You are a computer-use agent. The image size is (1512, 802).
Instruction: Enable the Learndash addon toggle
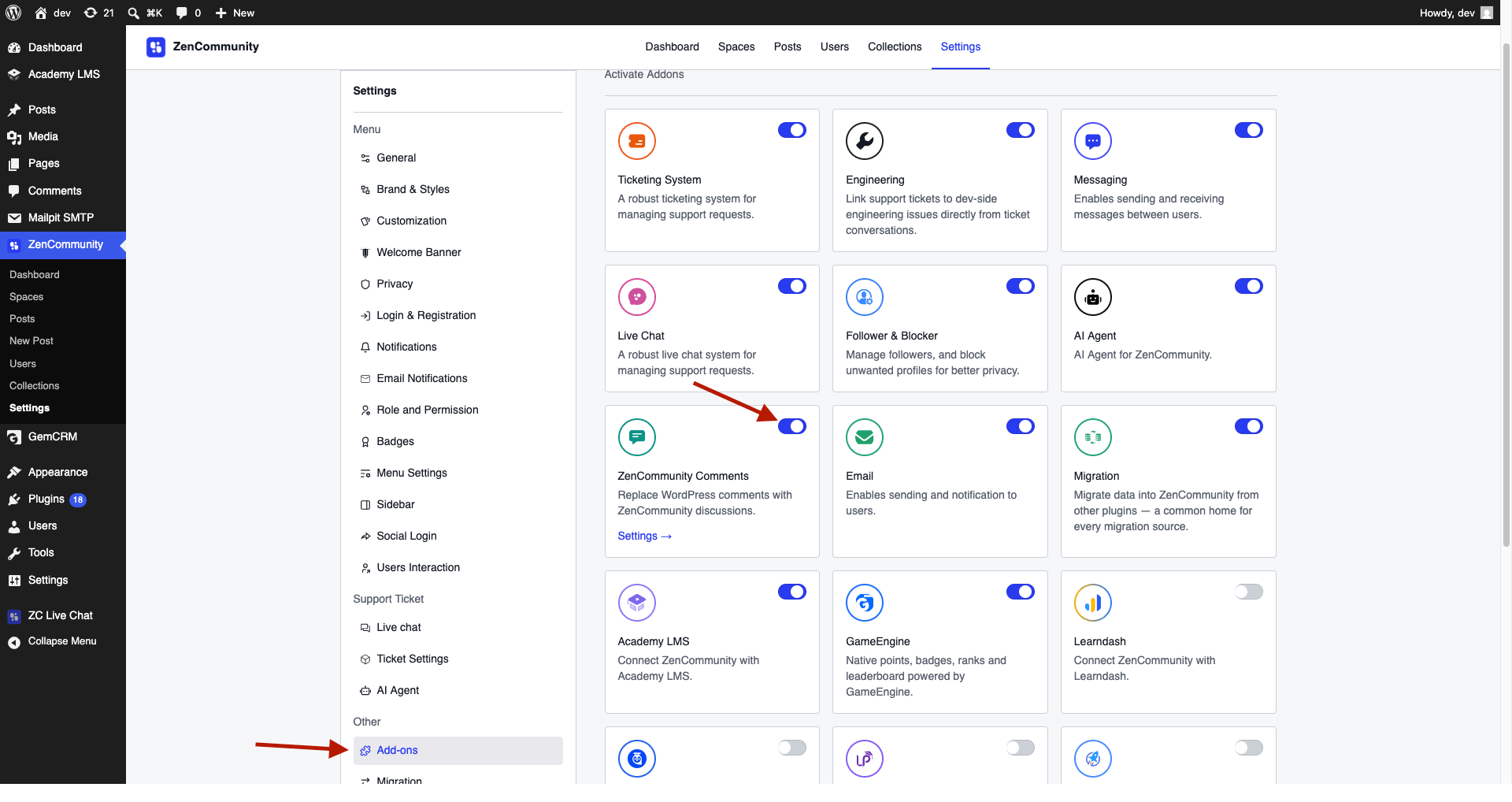coord(1249,592)
